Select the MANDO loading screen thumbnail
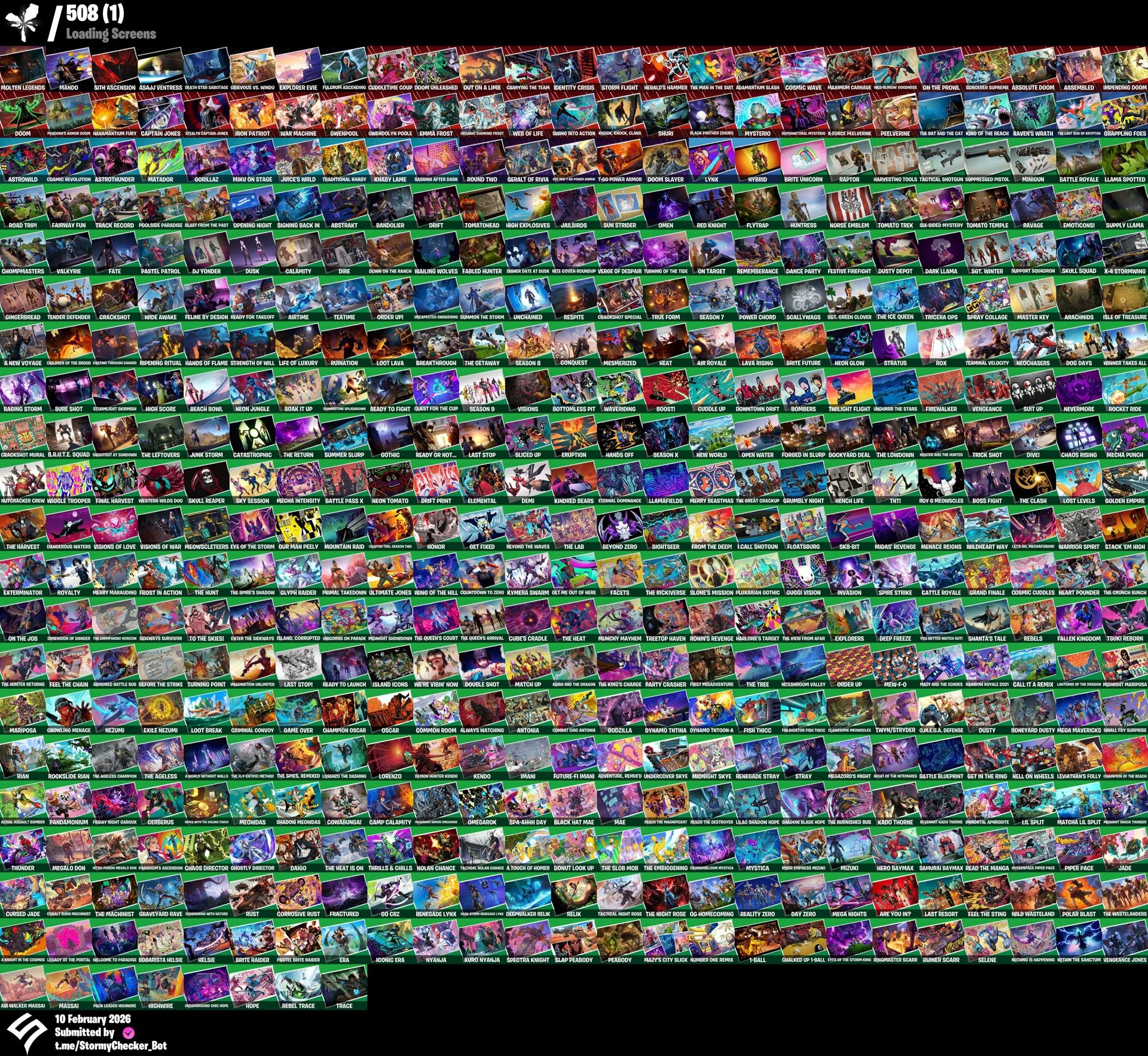The height and width of the screenshot is (1056, 1148). pyautogui.click(x=69, y=68)
